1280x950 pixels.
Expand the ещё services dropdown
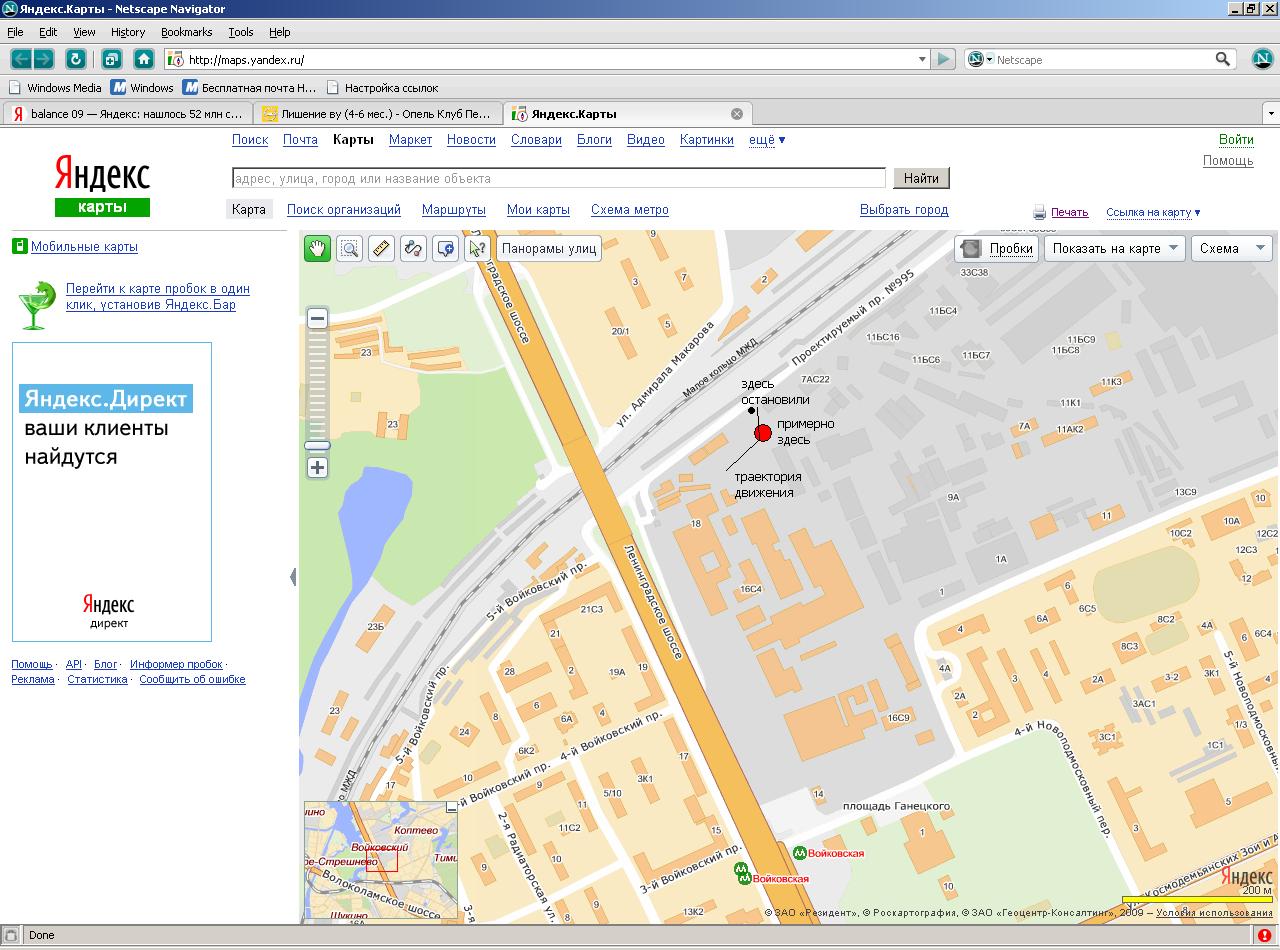click(767, 140)
